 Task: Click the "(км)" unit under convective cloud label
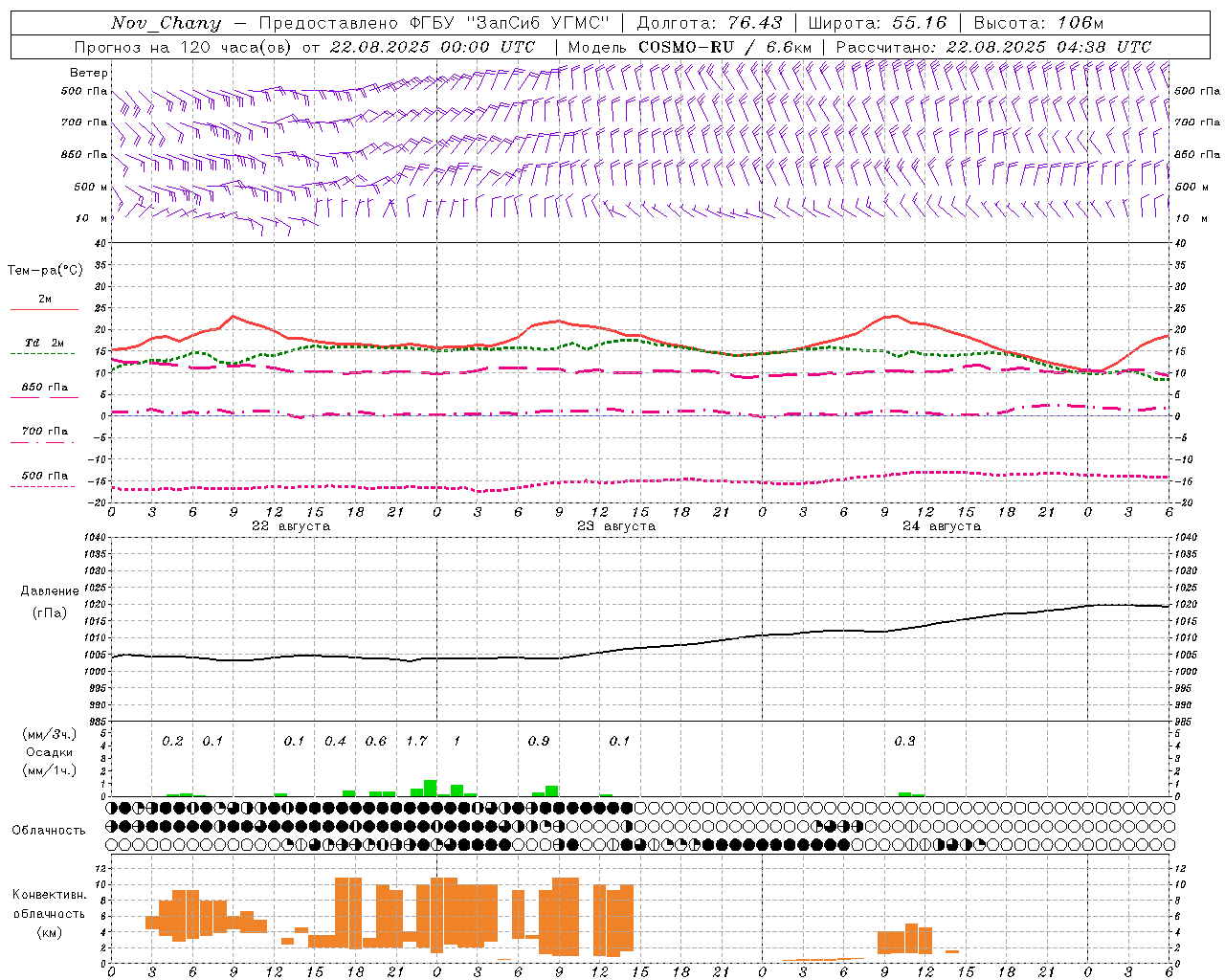pos(49,932)
